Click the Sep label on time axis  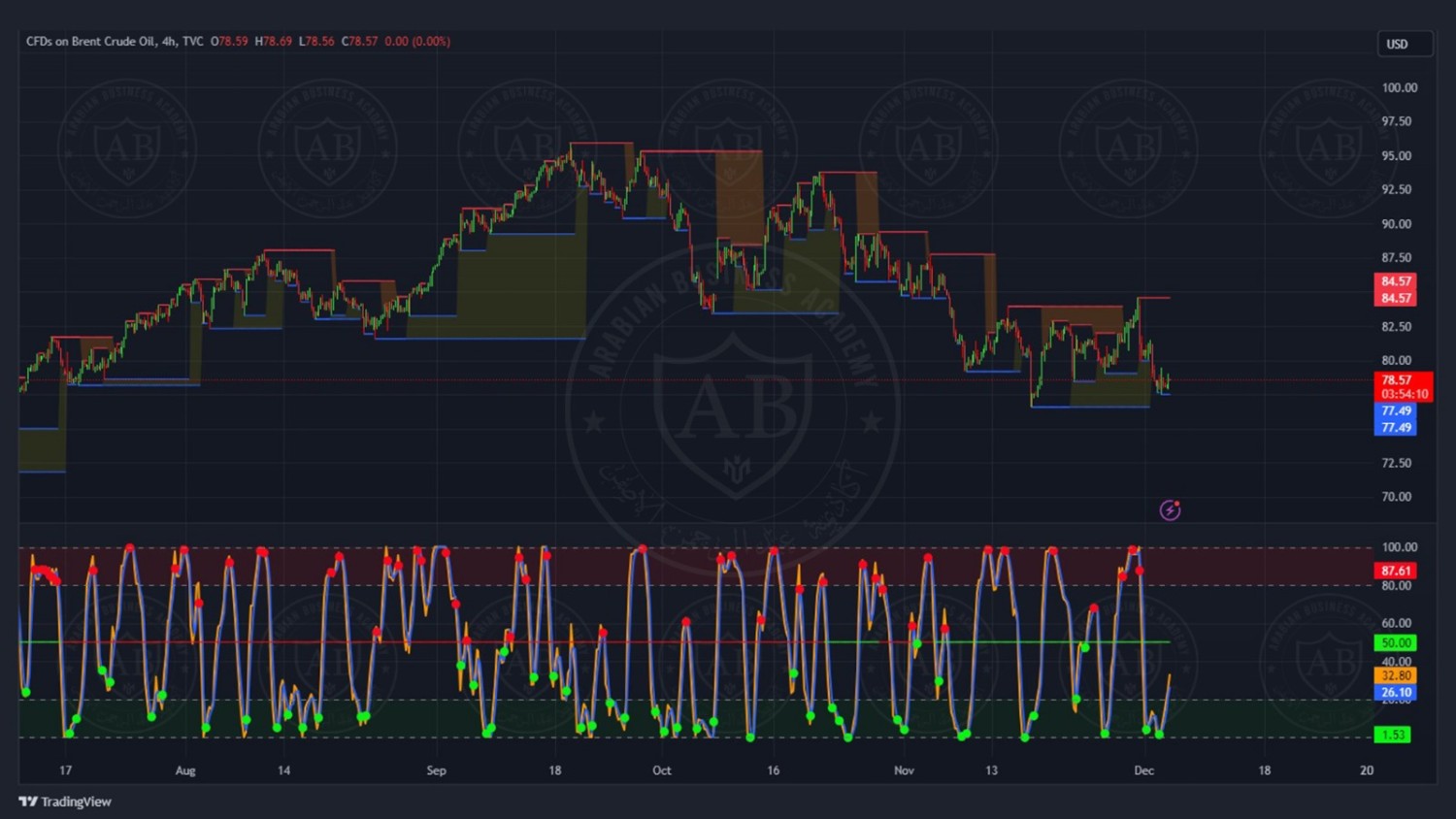436,770
